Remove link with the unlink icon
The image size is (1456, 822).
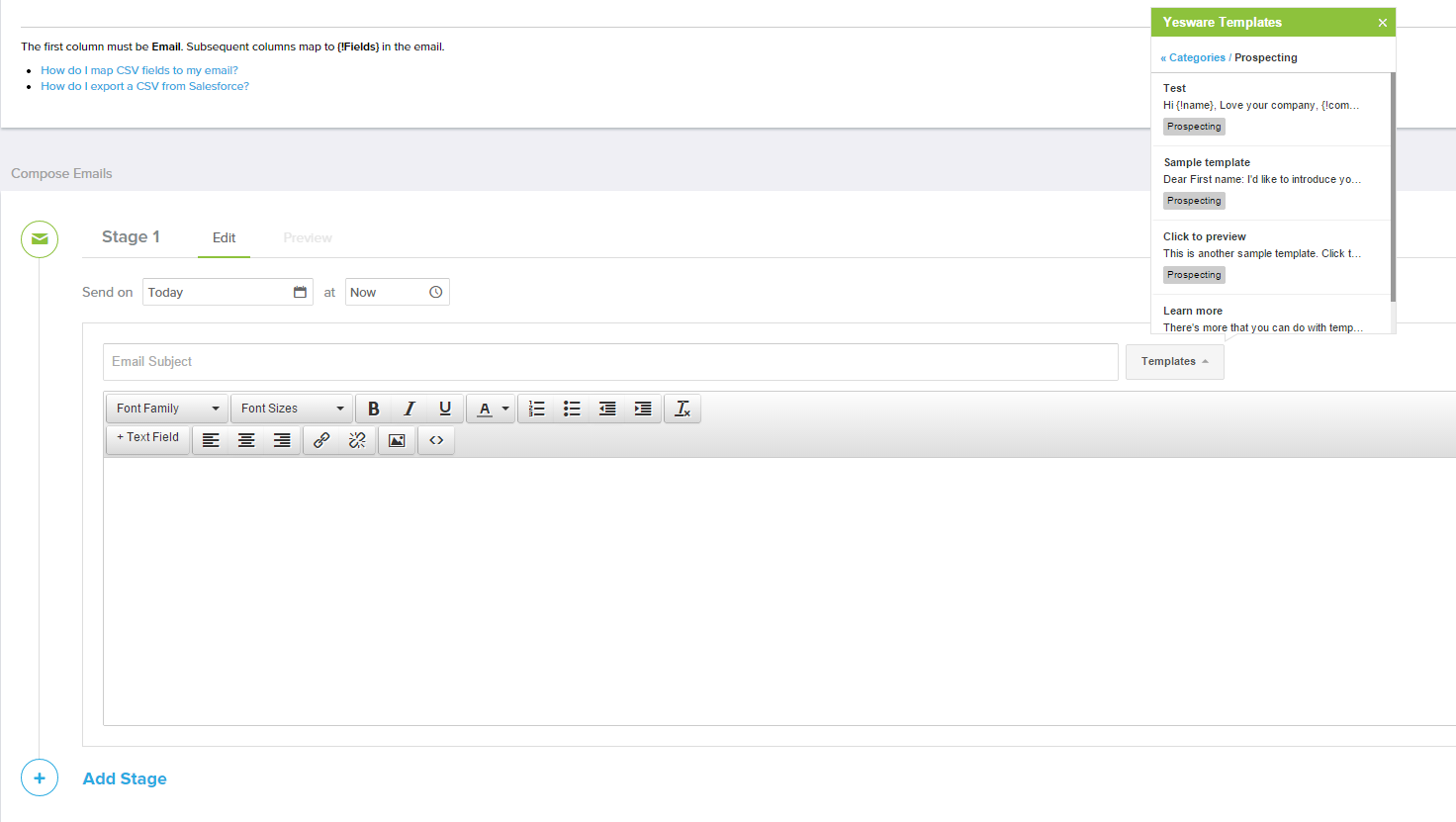click(357, 440)
